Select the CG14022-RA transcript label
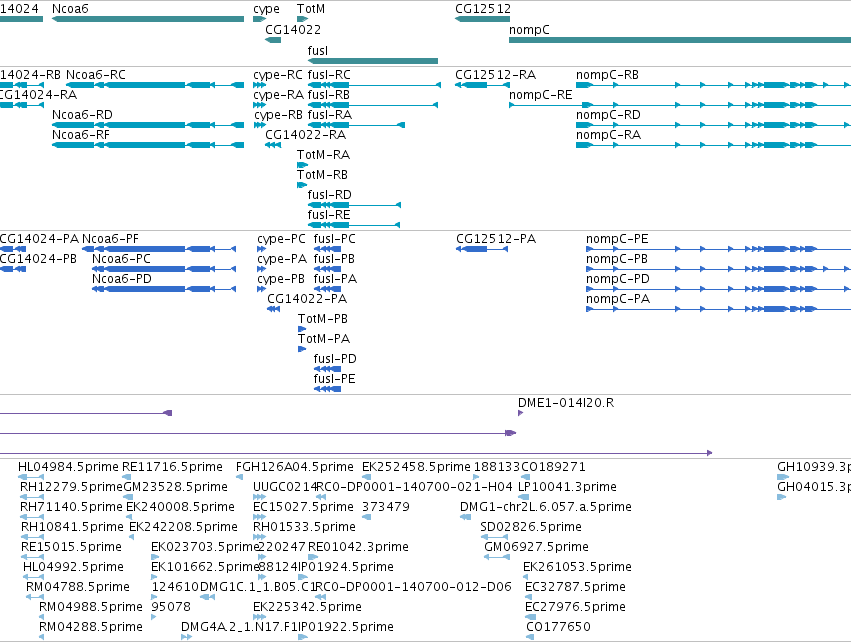Viewport: 851px width, 642px height. 305,135
